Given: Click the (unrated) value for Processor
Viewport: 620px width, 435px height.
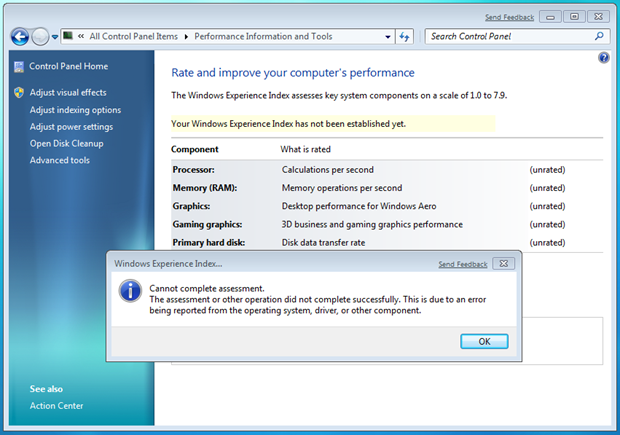Looking at the screenshot, I should click(547, 170).
